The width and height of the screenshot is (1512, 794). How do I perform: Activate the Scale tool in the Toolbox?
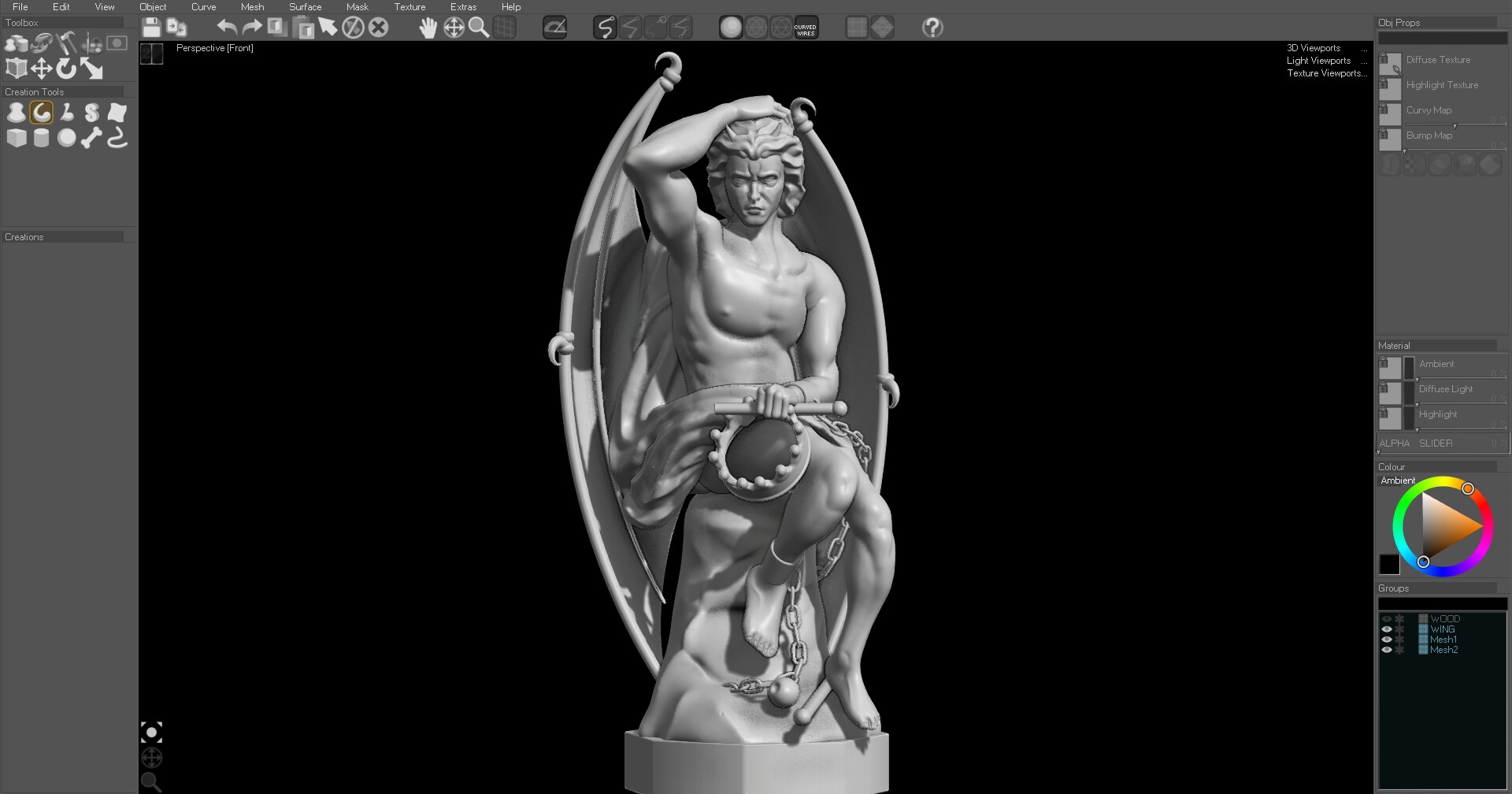91,69
